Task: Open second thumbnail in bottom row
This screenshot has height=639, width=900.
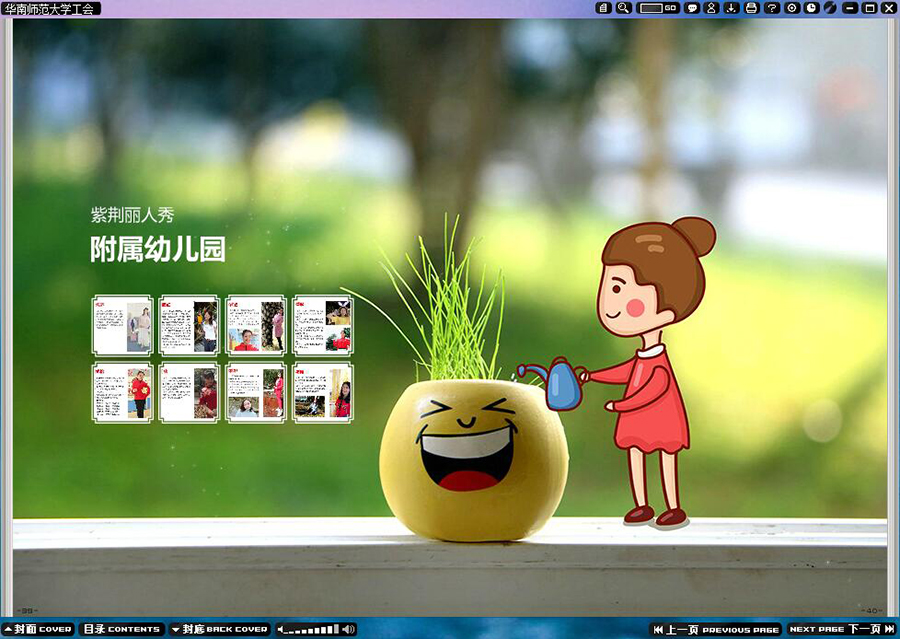Action: 189,393
